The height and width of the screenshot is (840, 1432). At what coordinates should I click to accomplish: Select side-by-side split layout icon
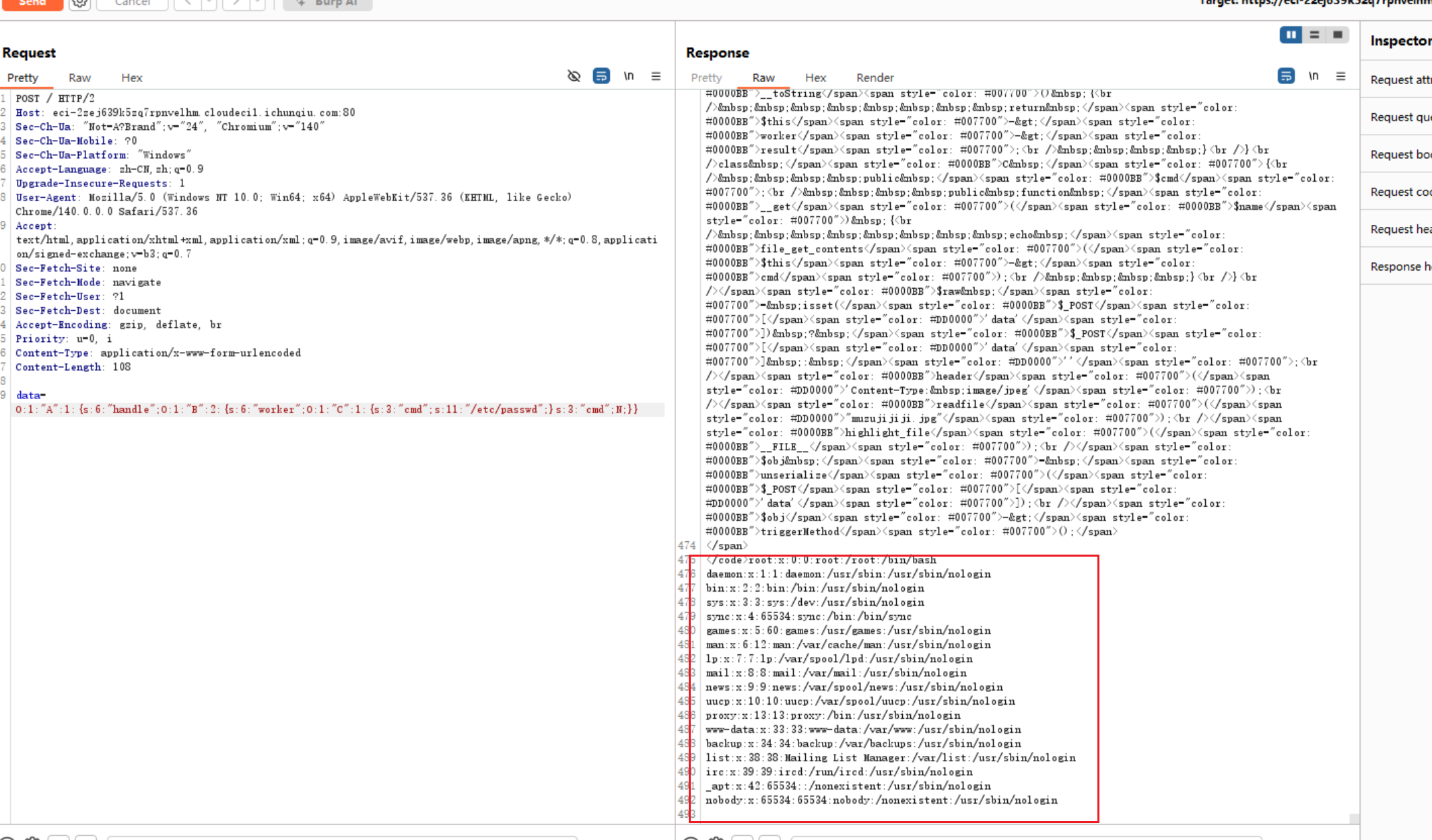1291,35
